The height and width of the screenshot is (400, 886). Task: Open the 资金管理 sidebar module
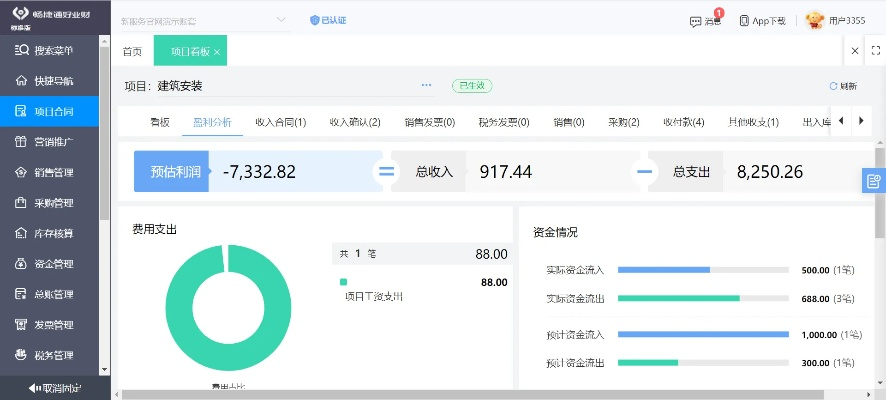pyautogui.click(x=50, y=264)
